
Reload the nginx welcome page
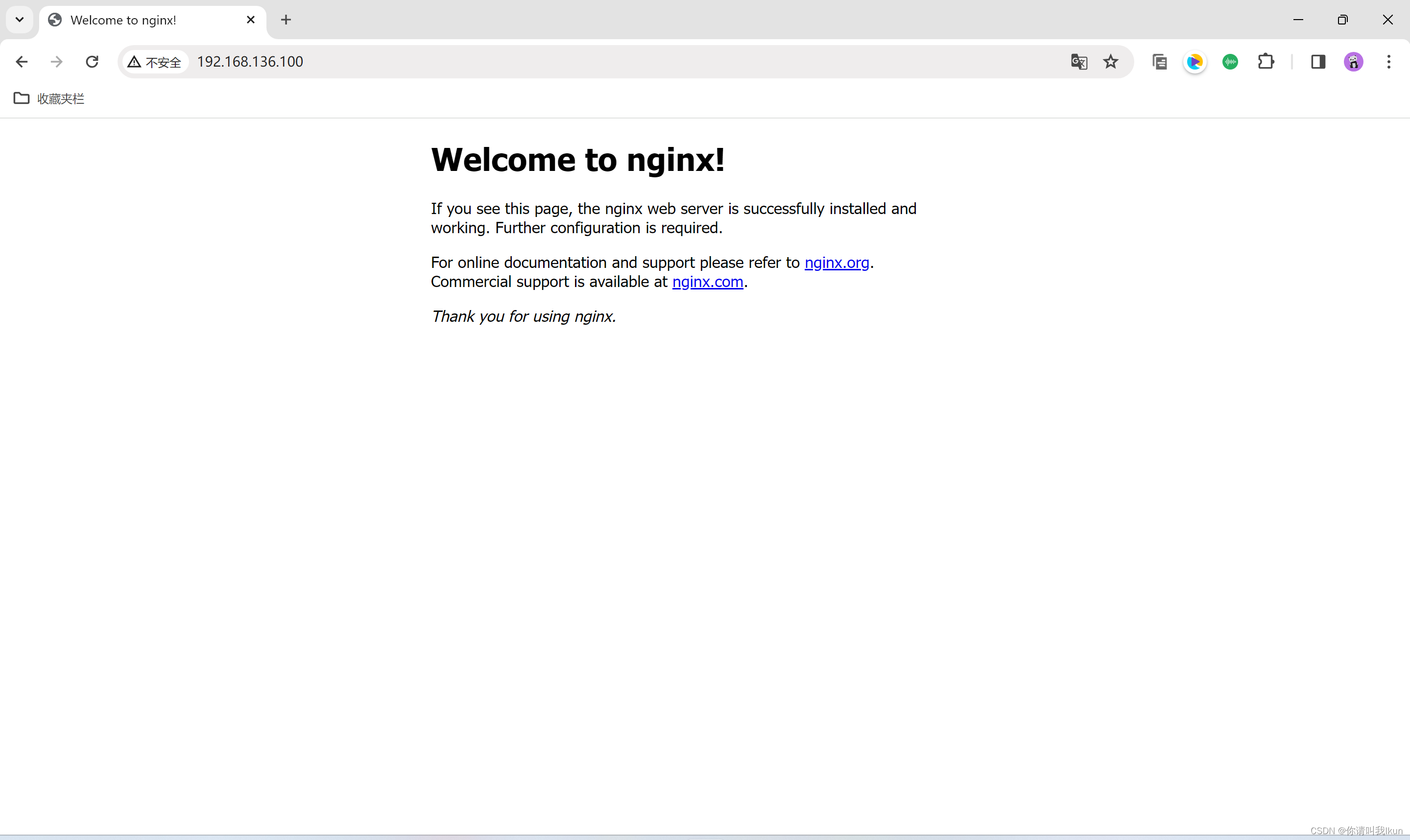[92, 62]
